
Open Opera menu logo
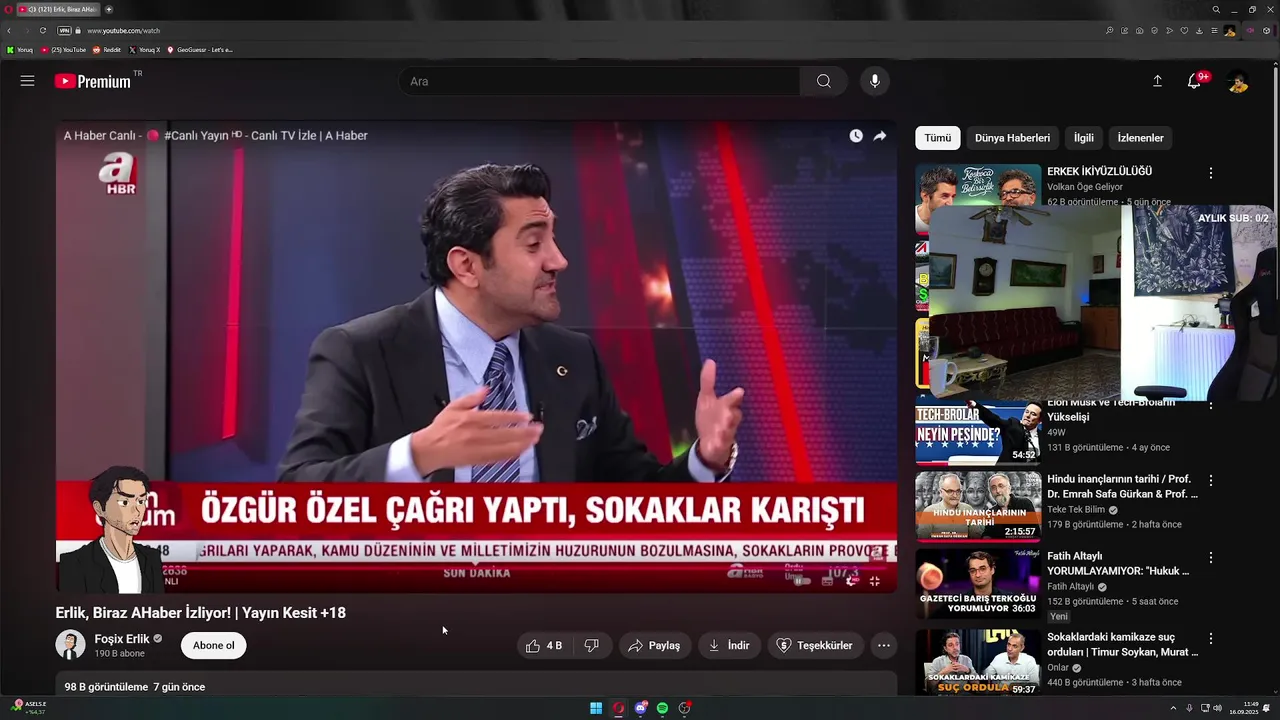pyautogui.click(x=8, y=9)
